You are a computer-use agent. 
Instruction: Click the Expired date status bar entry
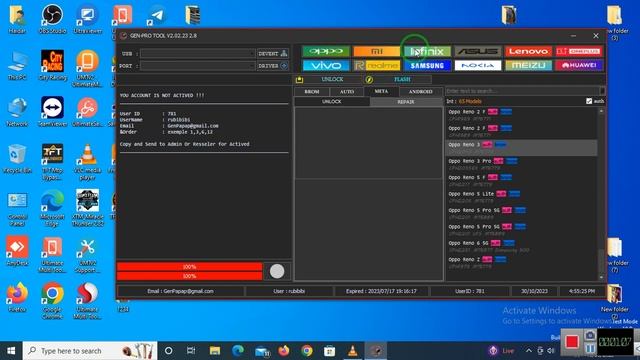[x=381, y=291]
